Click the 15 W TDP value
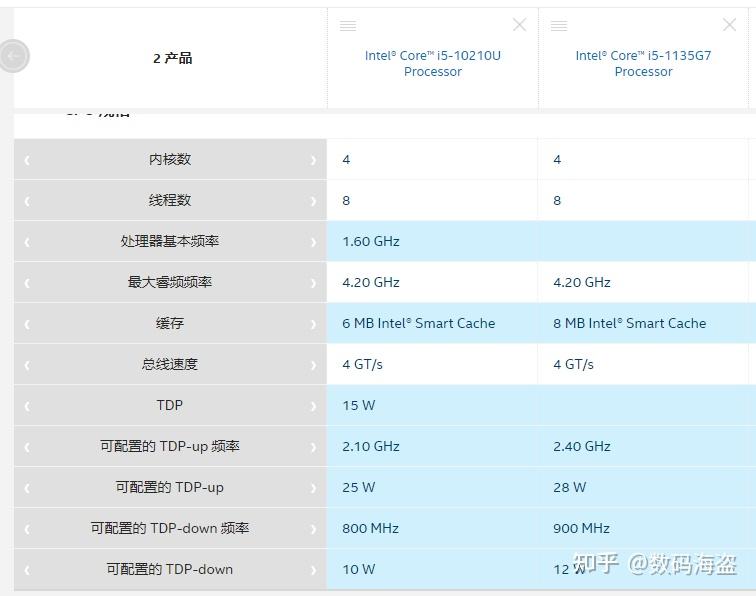This screenshot has width=756, height=596. (x=359, y=405)
